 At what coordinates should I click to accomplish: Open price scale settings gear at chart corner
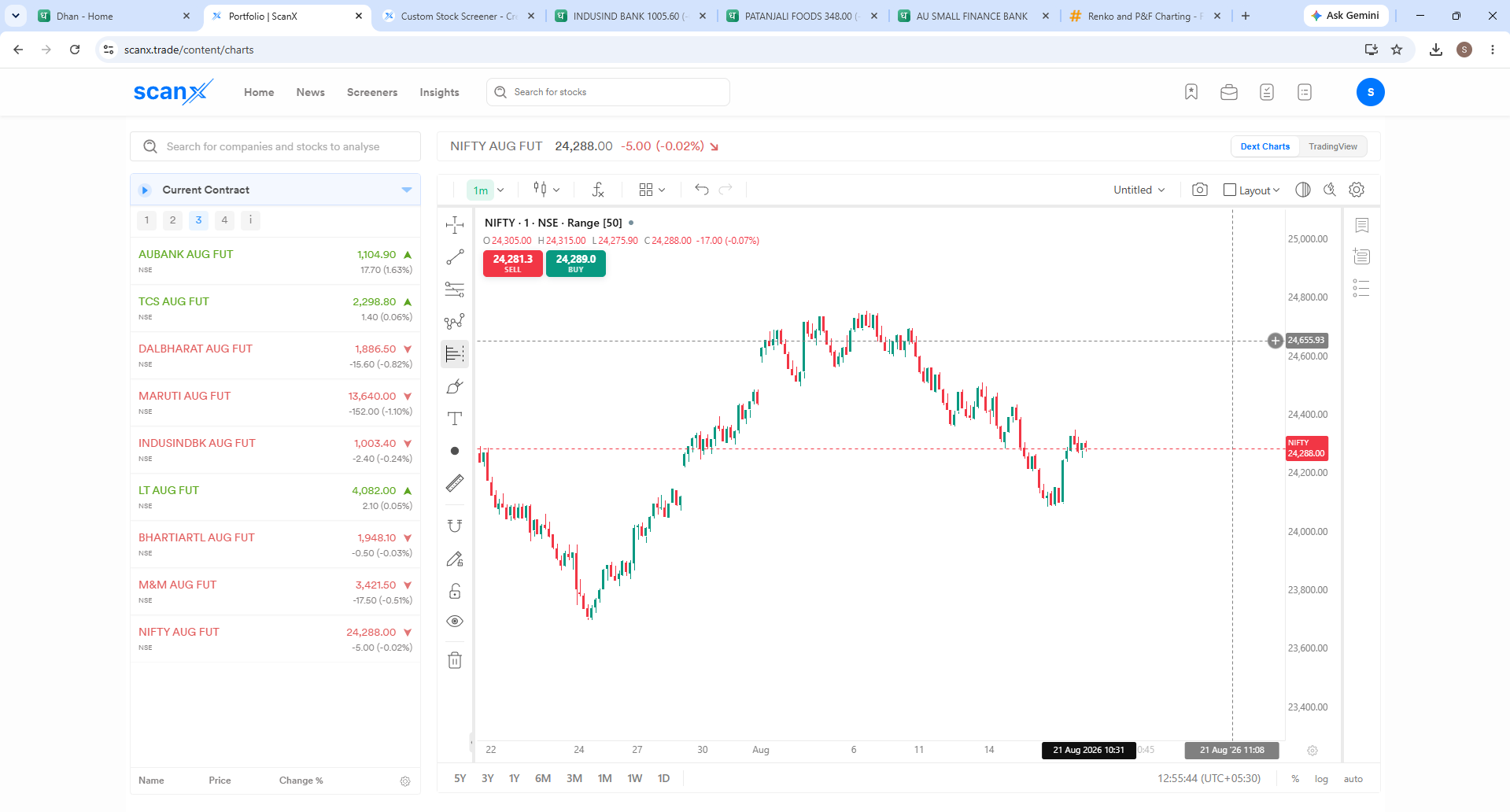(1312, 751)
